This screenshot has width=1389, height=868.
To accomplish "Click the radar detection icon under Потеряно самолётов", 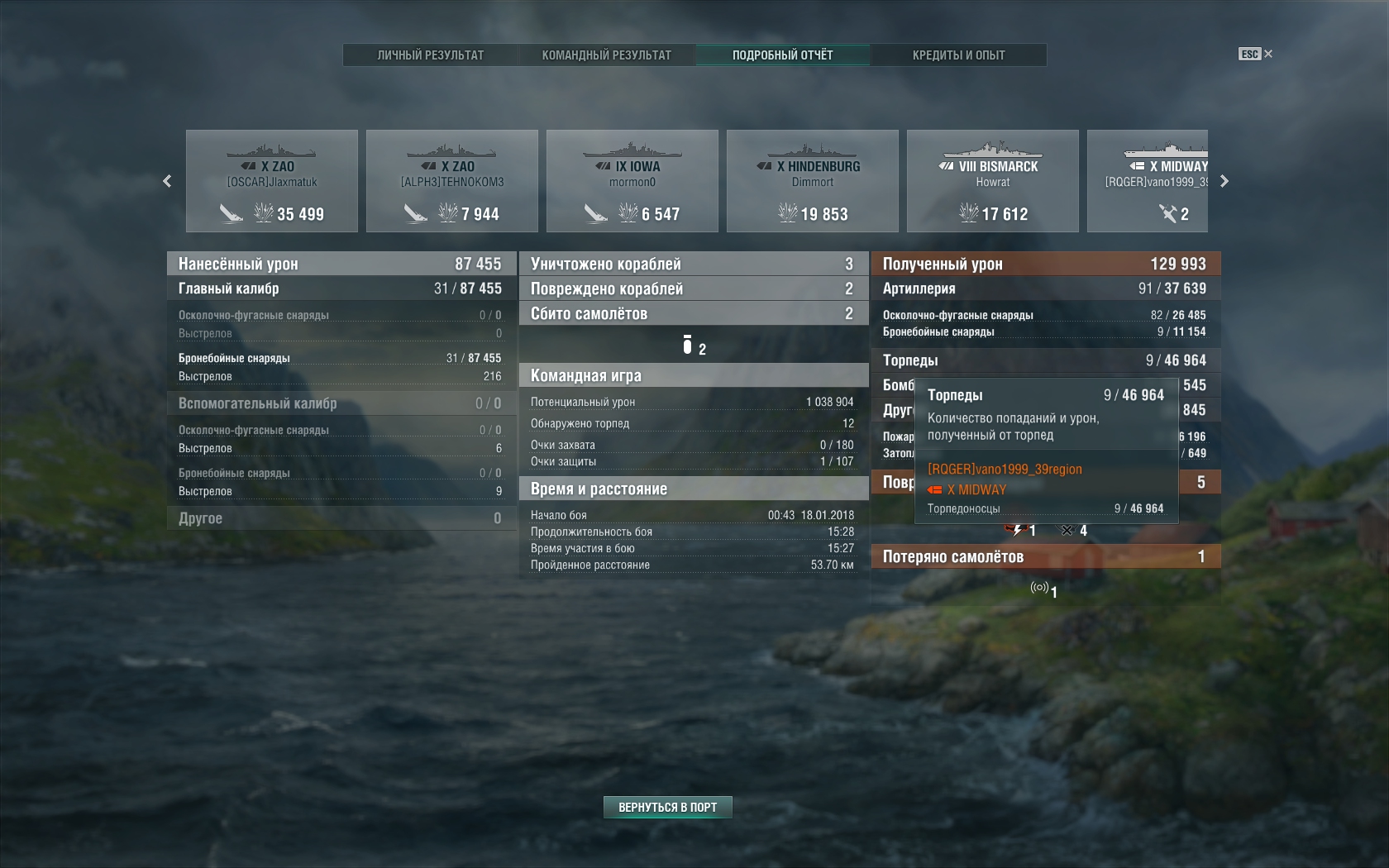I will pyautogui.click(x=1039, y=588).
